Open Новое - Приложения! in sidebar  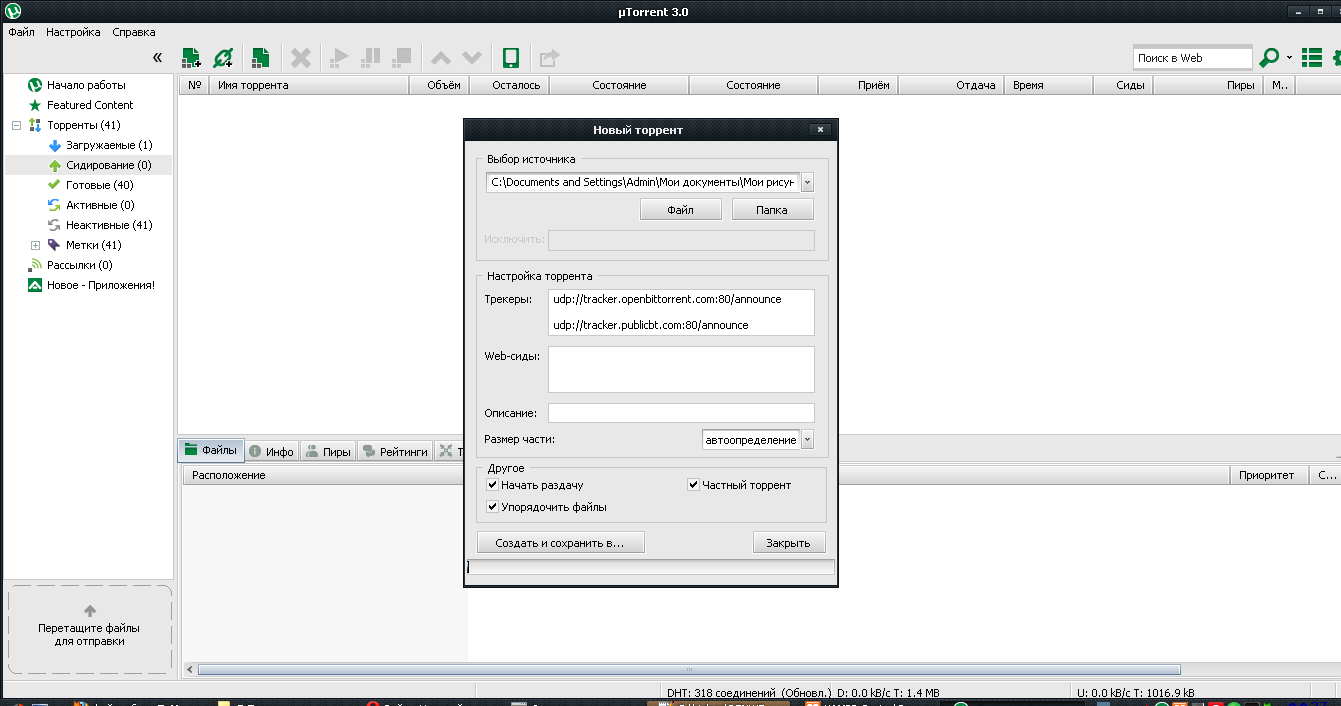click(x=101, y=285)
